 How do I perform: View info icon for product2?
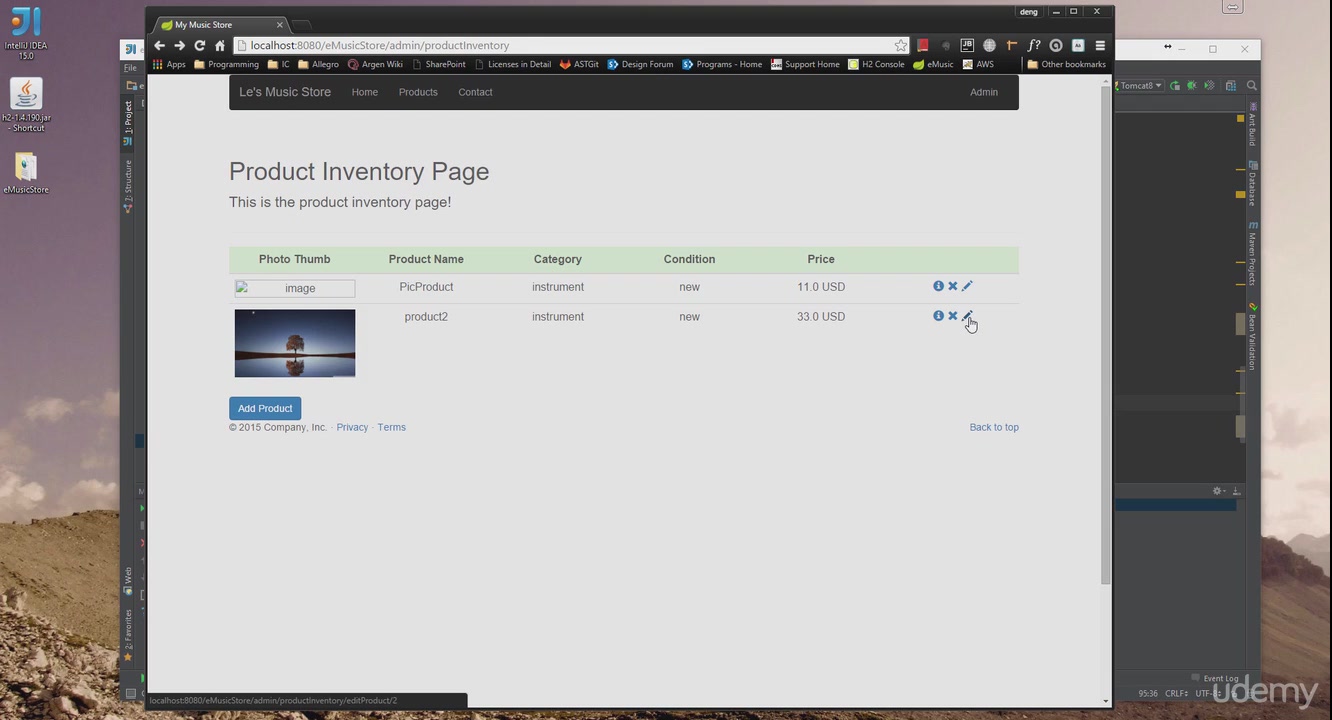pyautogui.click(x=938, y=316)
